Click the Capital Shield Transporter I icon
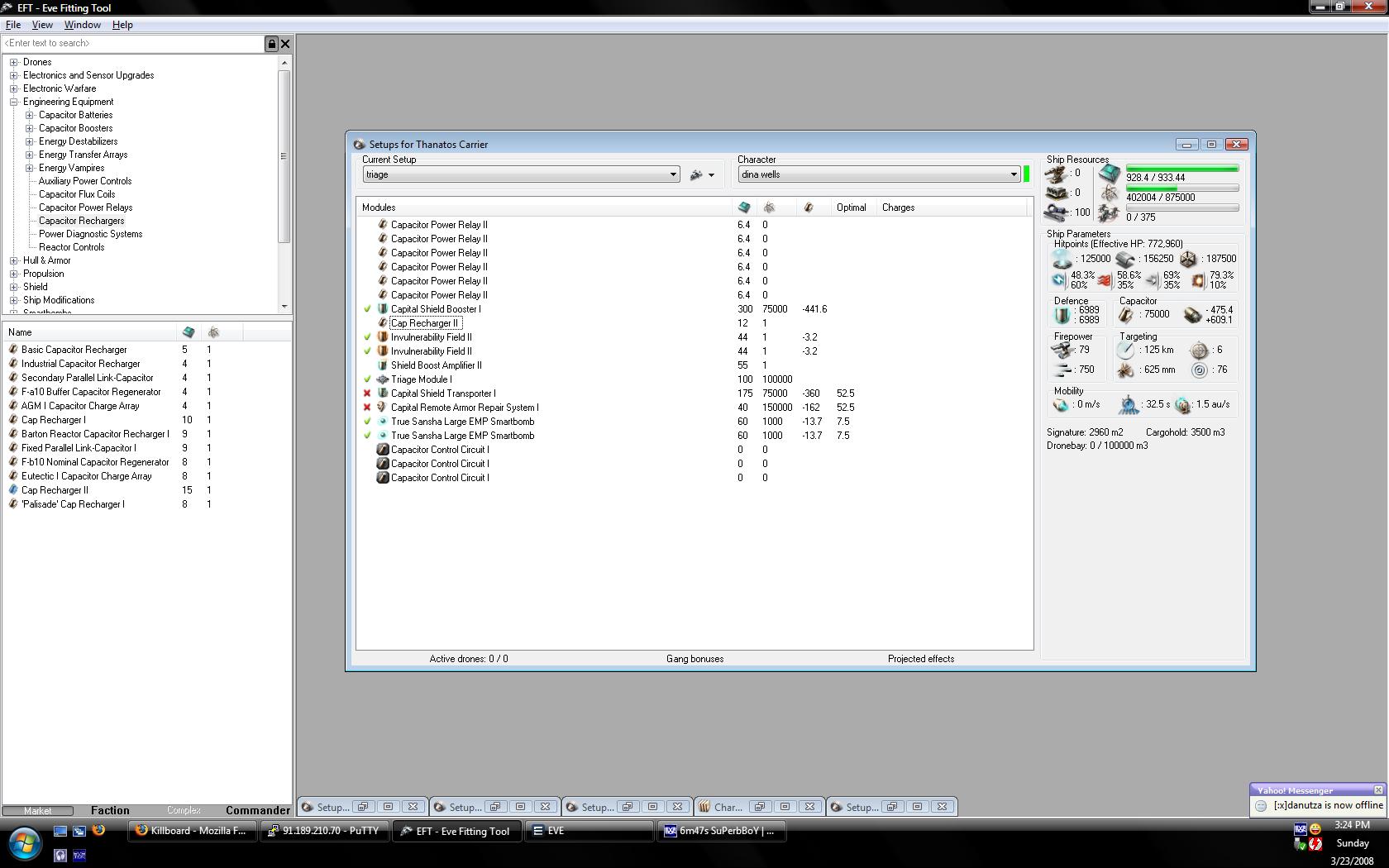Image resolution: width=1389 pixels, height=868 pixels. (x=383, y=393)
